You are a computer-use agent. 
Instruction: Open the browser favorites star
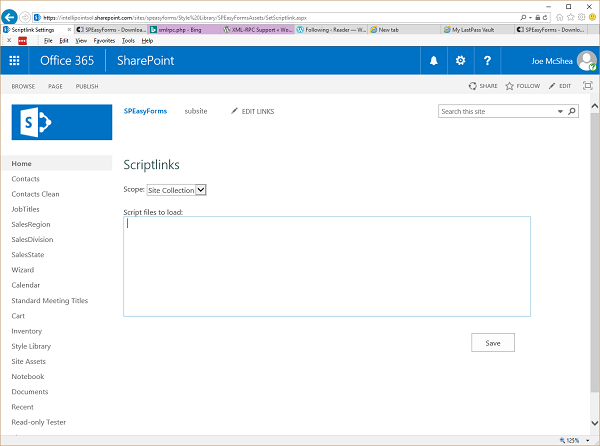(571, 17)
